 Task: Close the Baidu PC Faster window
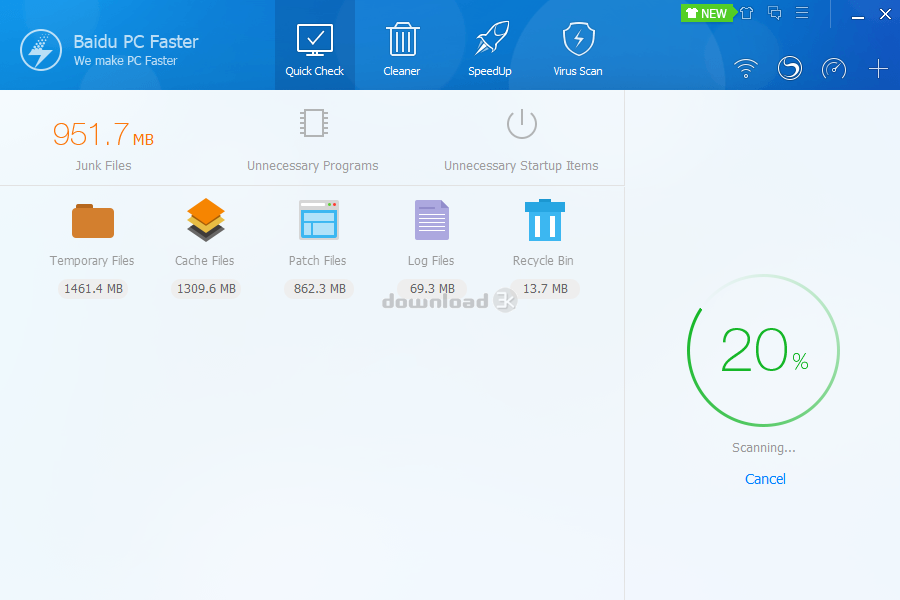pyautogui.click(x=885, y=14)
